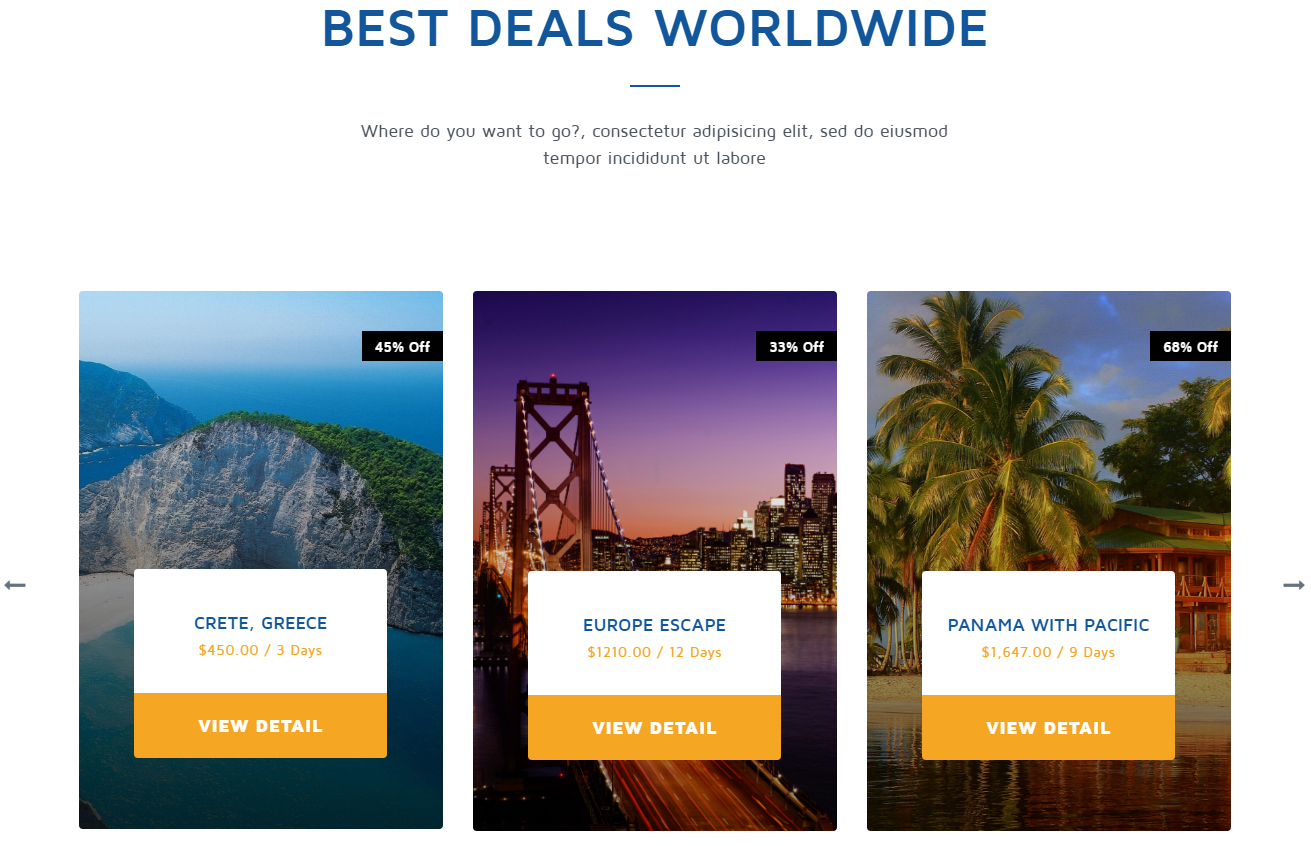This screenshot has width=1311, height=846.
Task: Click the $450.00 / 3 Days price
Action: [260, 650]
